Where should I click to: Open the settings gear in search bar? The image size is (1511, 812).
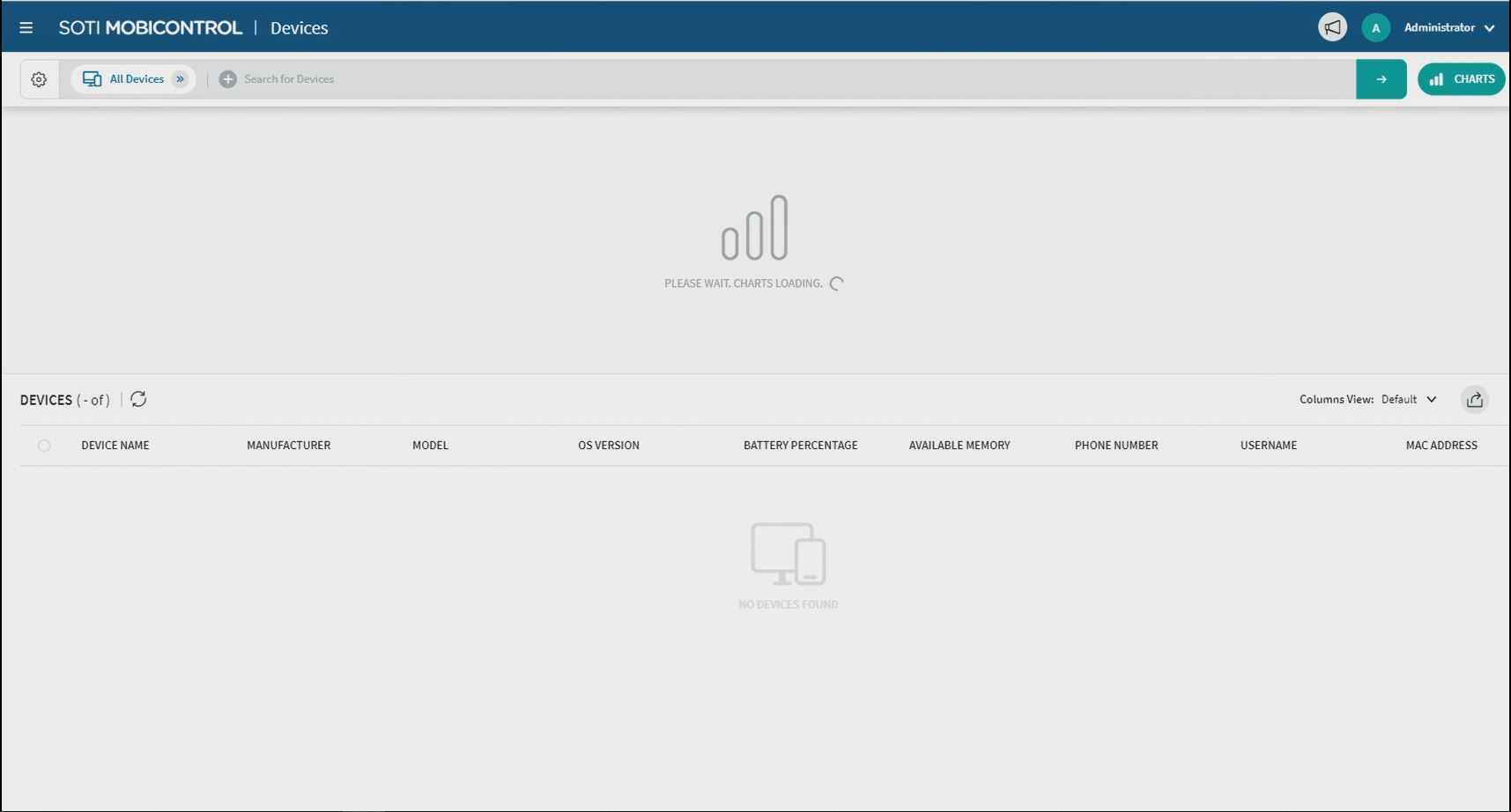(39, 79)
